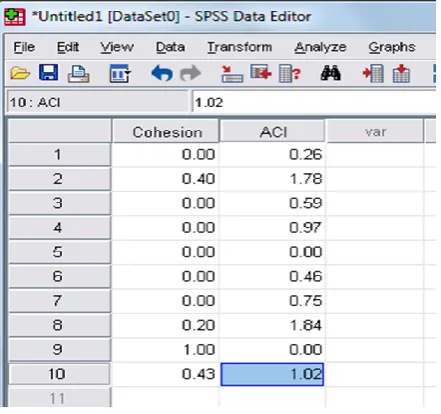Select row 1 header
This screenshot has height=414, width=441.
[60, 154]
